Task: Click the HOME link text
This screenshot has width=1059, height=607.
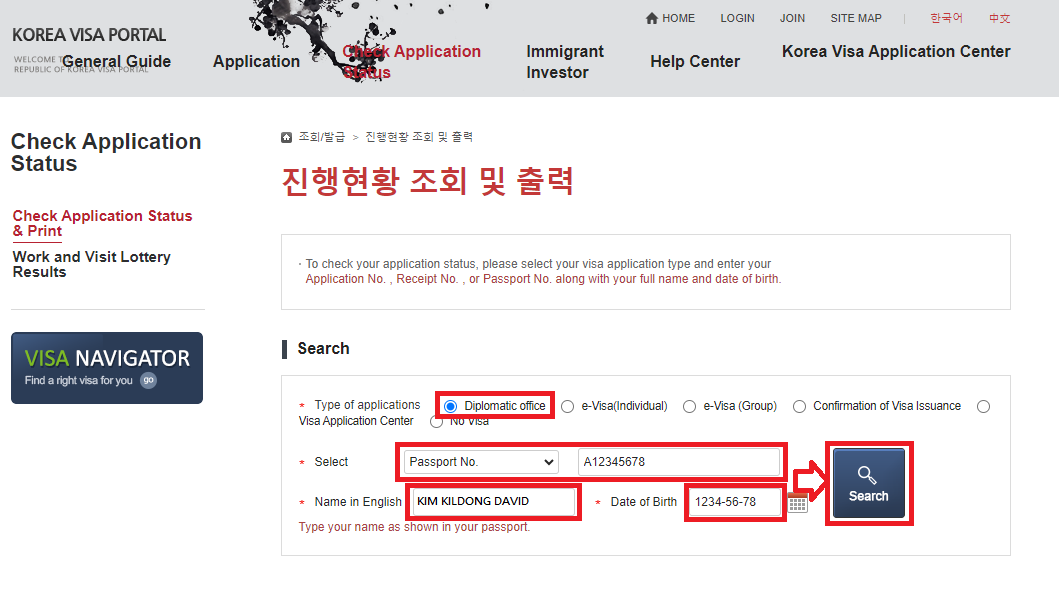Action: pyautogui.click(x=678, y=18)
